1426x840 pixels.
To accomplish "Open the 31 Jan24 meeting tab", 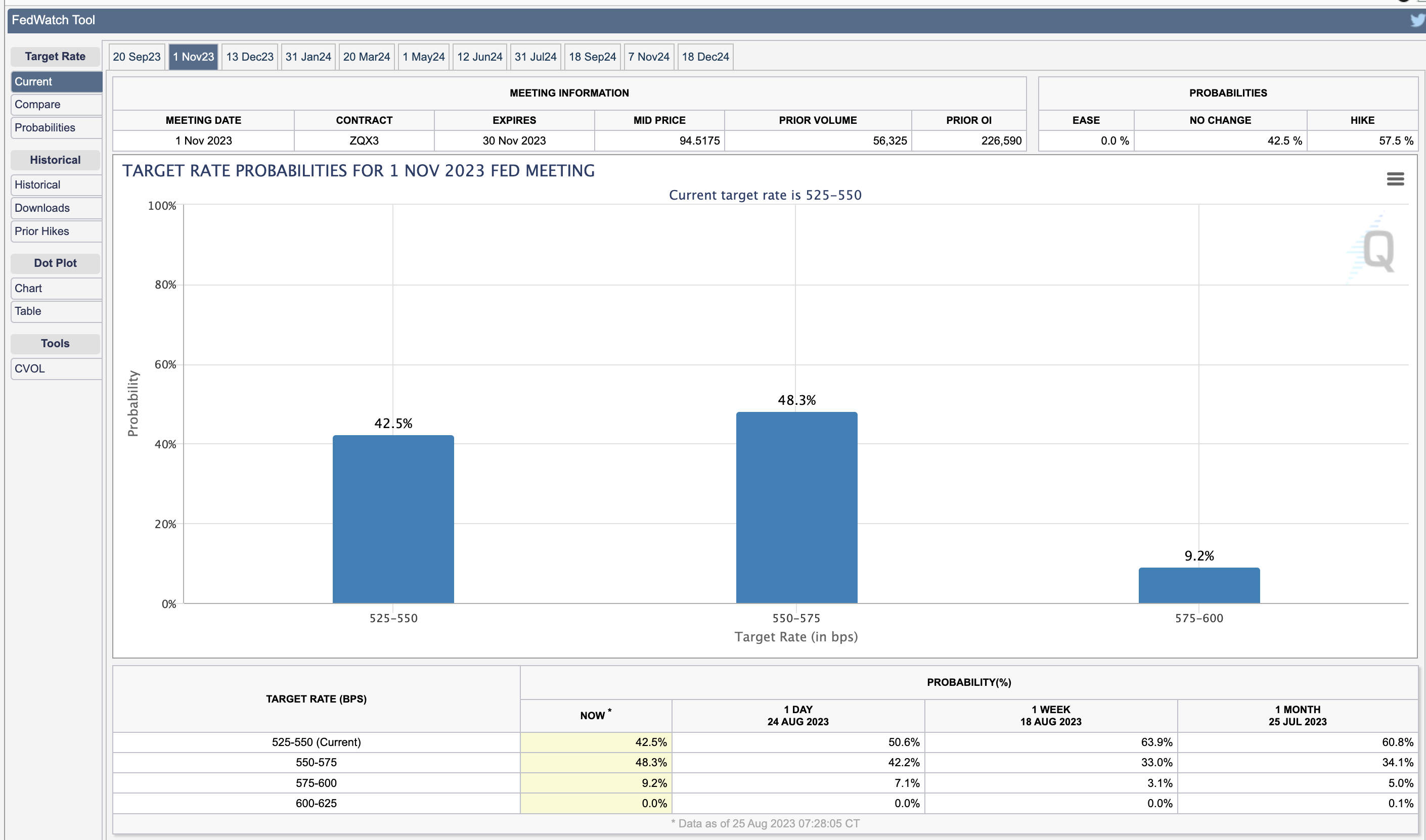I will tap(308, 57).
